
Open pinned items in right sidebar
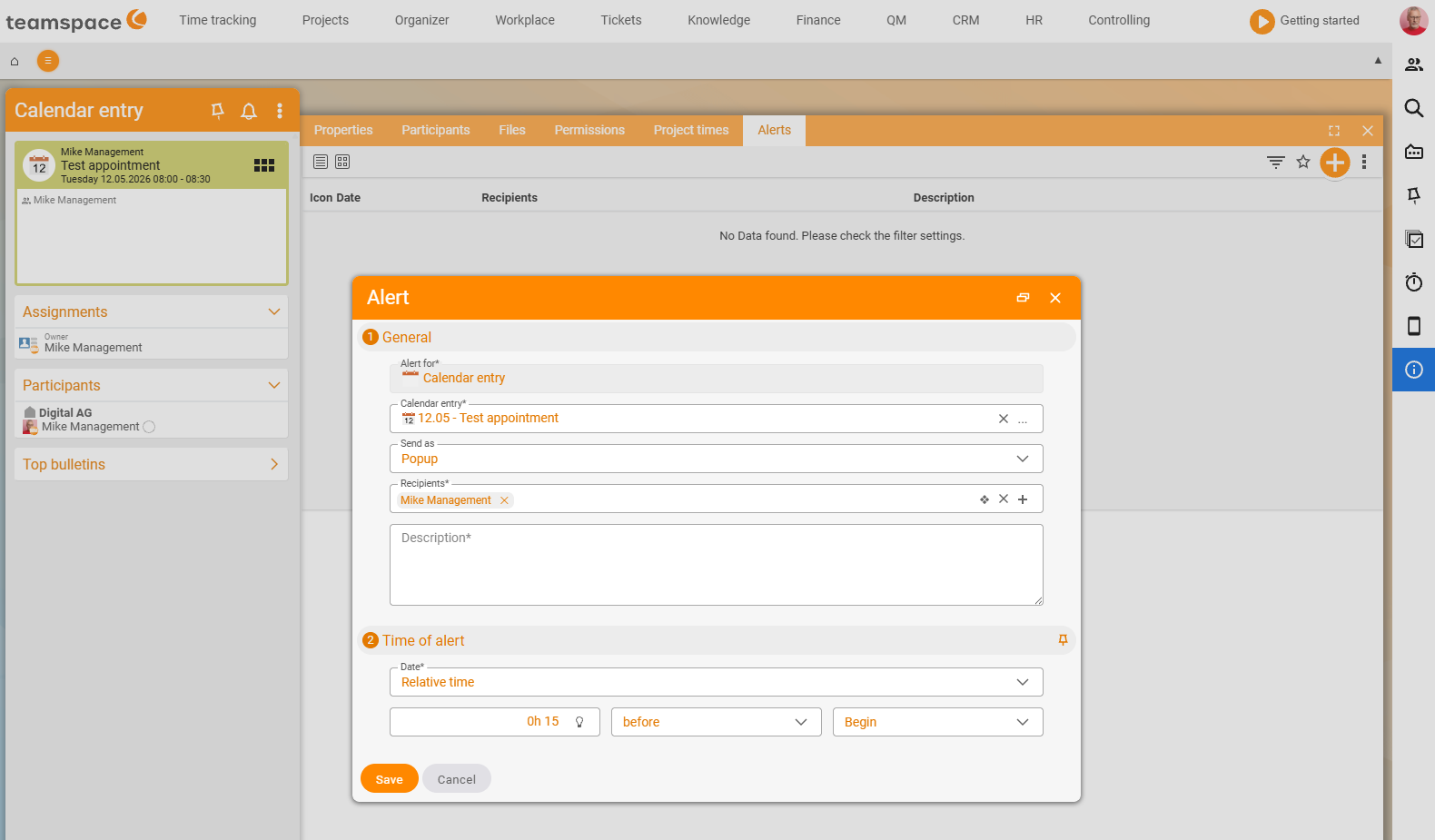pyautogui.click(x=1414, y=195)
